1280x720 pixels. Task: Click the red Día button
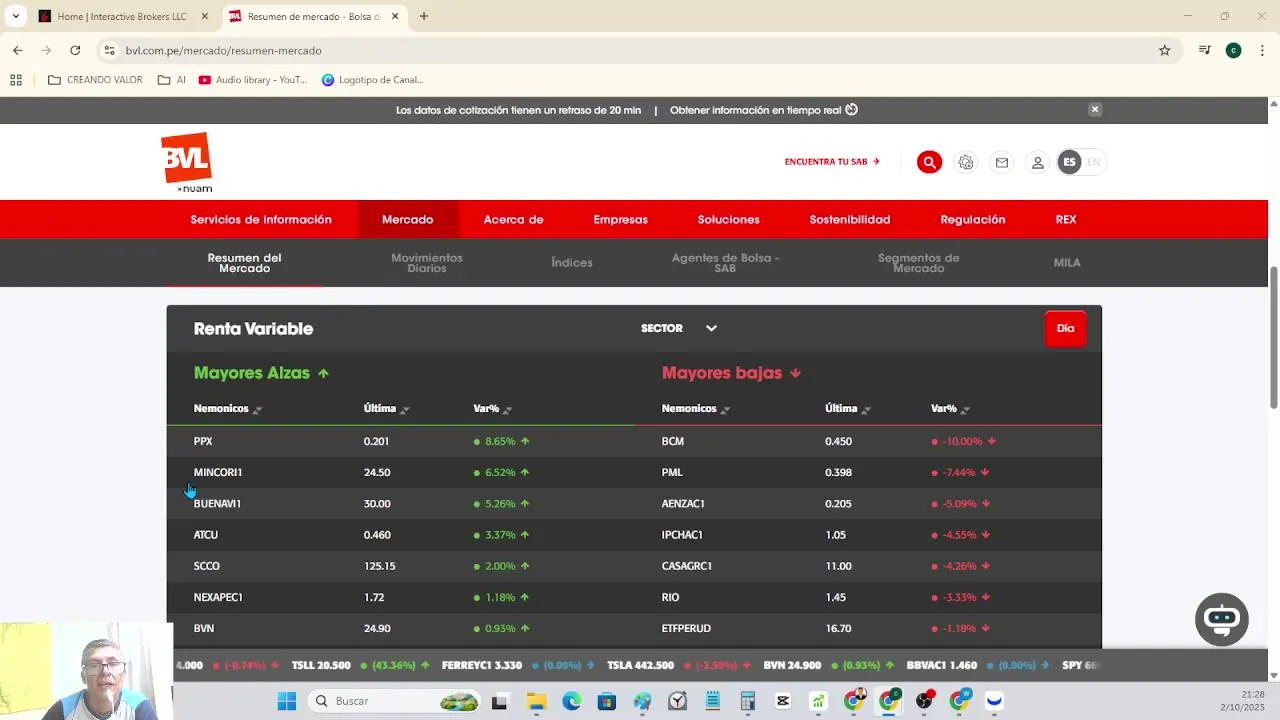click(x=1066, y=328)
